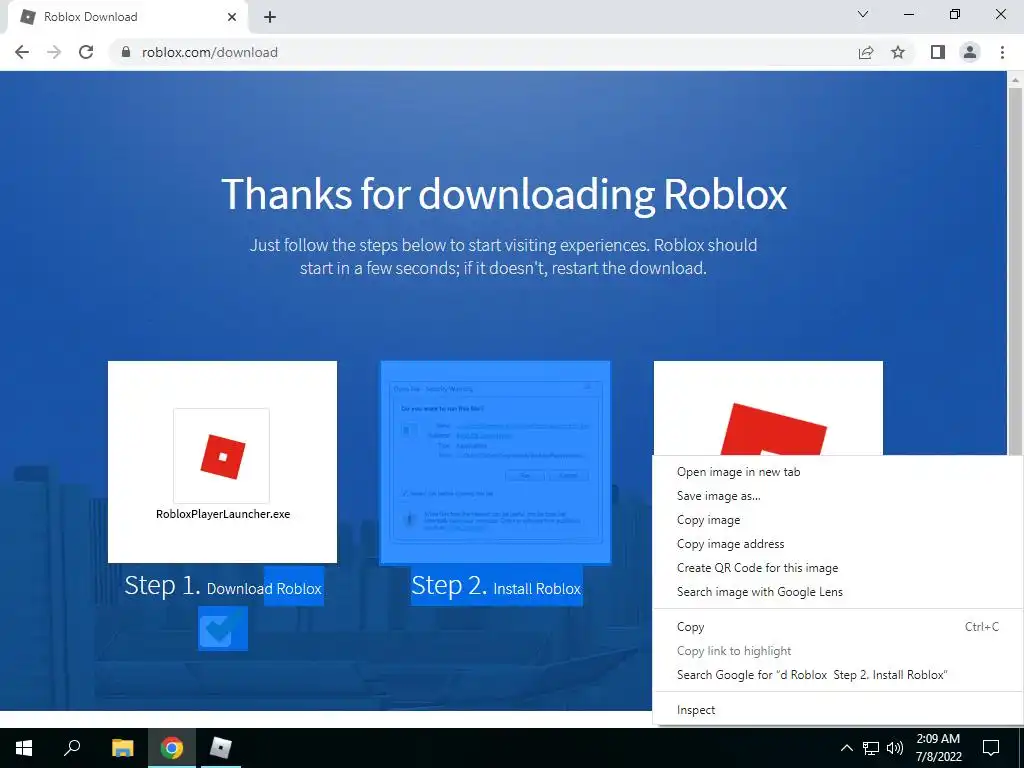Viewport: 1024px width, 768px height.
Task: Click the 'Step 2. Install Roblox' text
Action: point(496,586)
